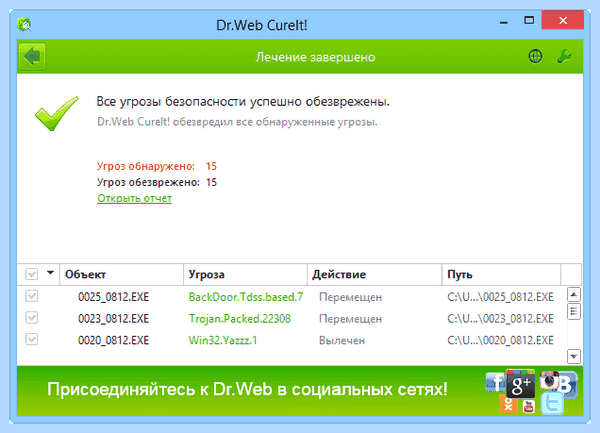
Task: Go back with the green arrow button
Action: tap(32, 57)
